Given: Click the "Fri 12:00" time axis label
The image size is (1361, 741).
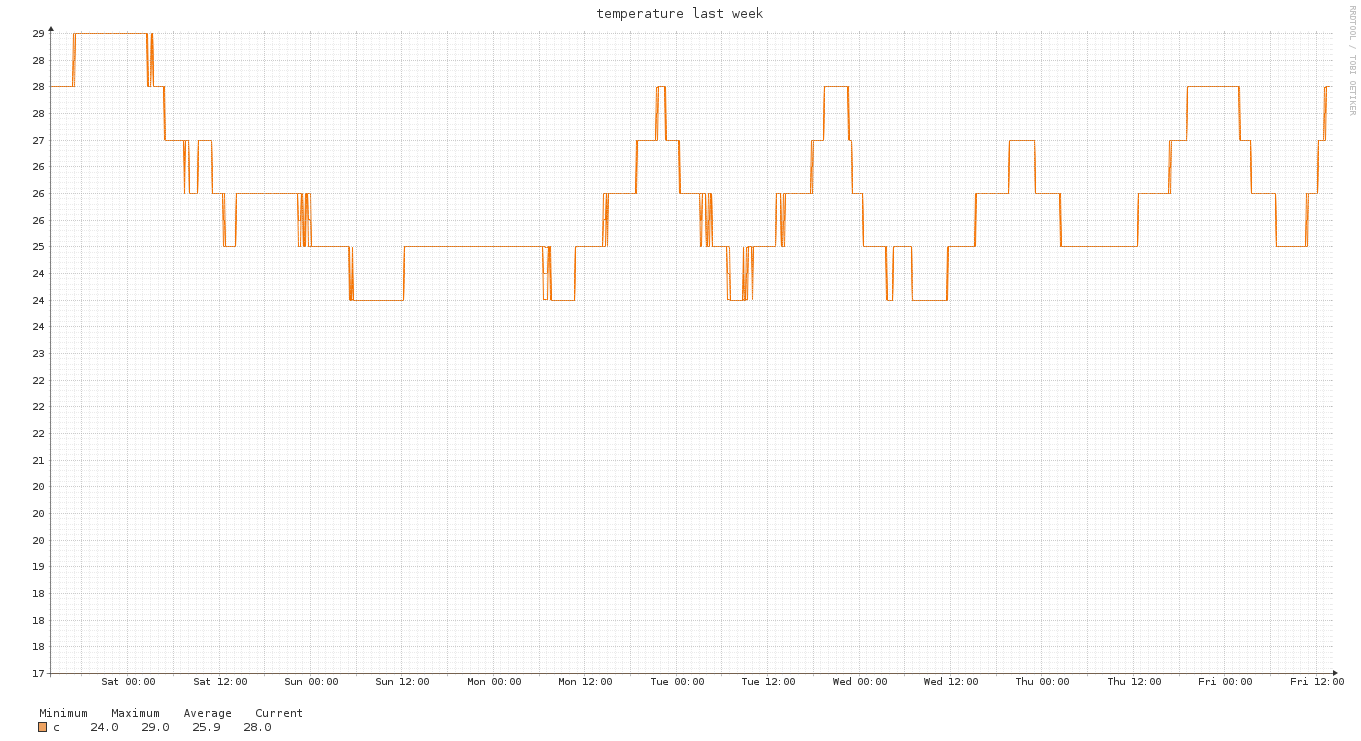Looking at the screenshot, I should coord(1317,682).
